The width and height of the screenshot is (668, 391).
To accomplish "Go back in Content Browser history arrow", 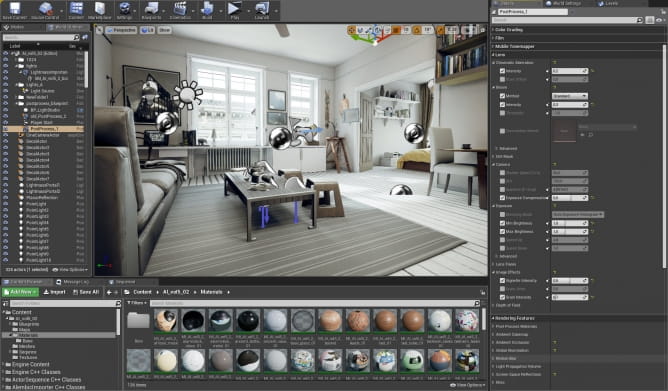I will 109,292.
